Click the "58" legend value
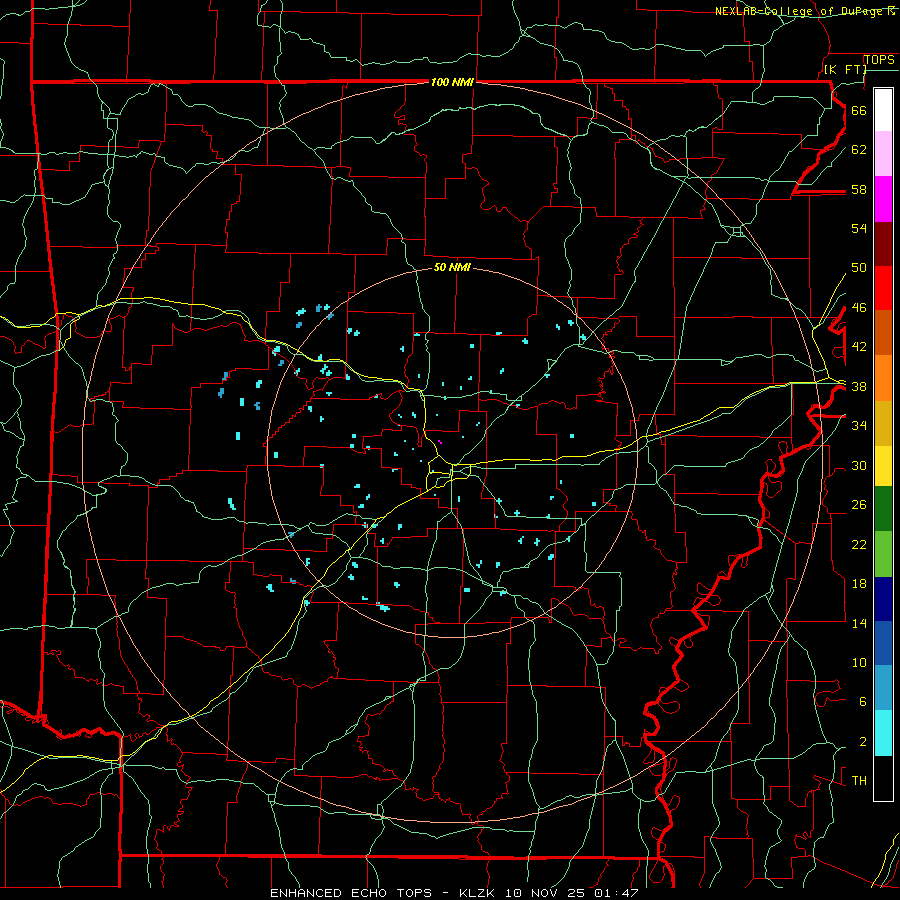Screen dimensions: 900x900 point(859,189)
